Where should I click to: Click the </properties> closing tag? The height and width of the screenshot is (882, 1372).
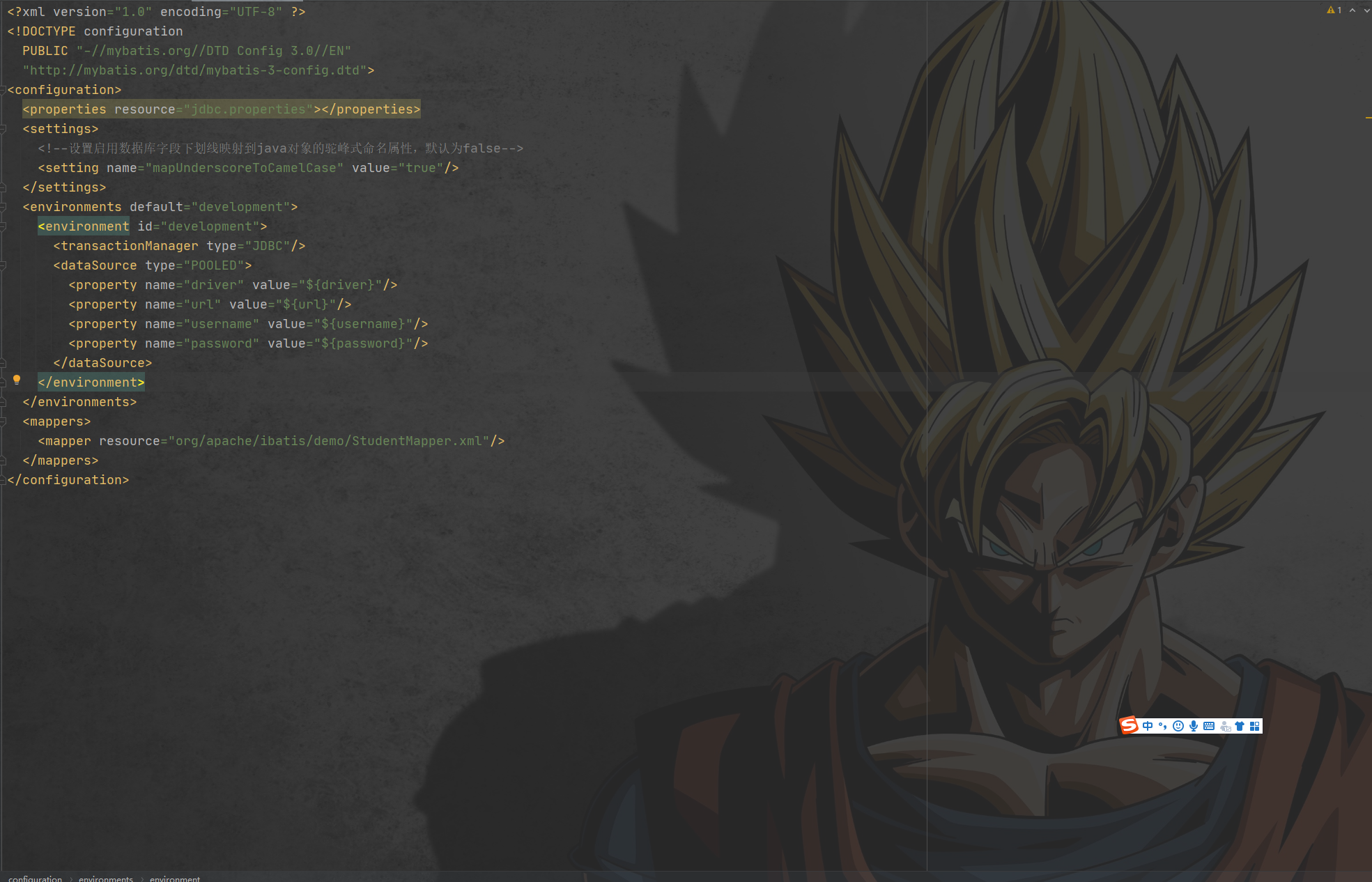point(371,109)
